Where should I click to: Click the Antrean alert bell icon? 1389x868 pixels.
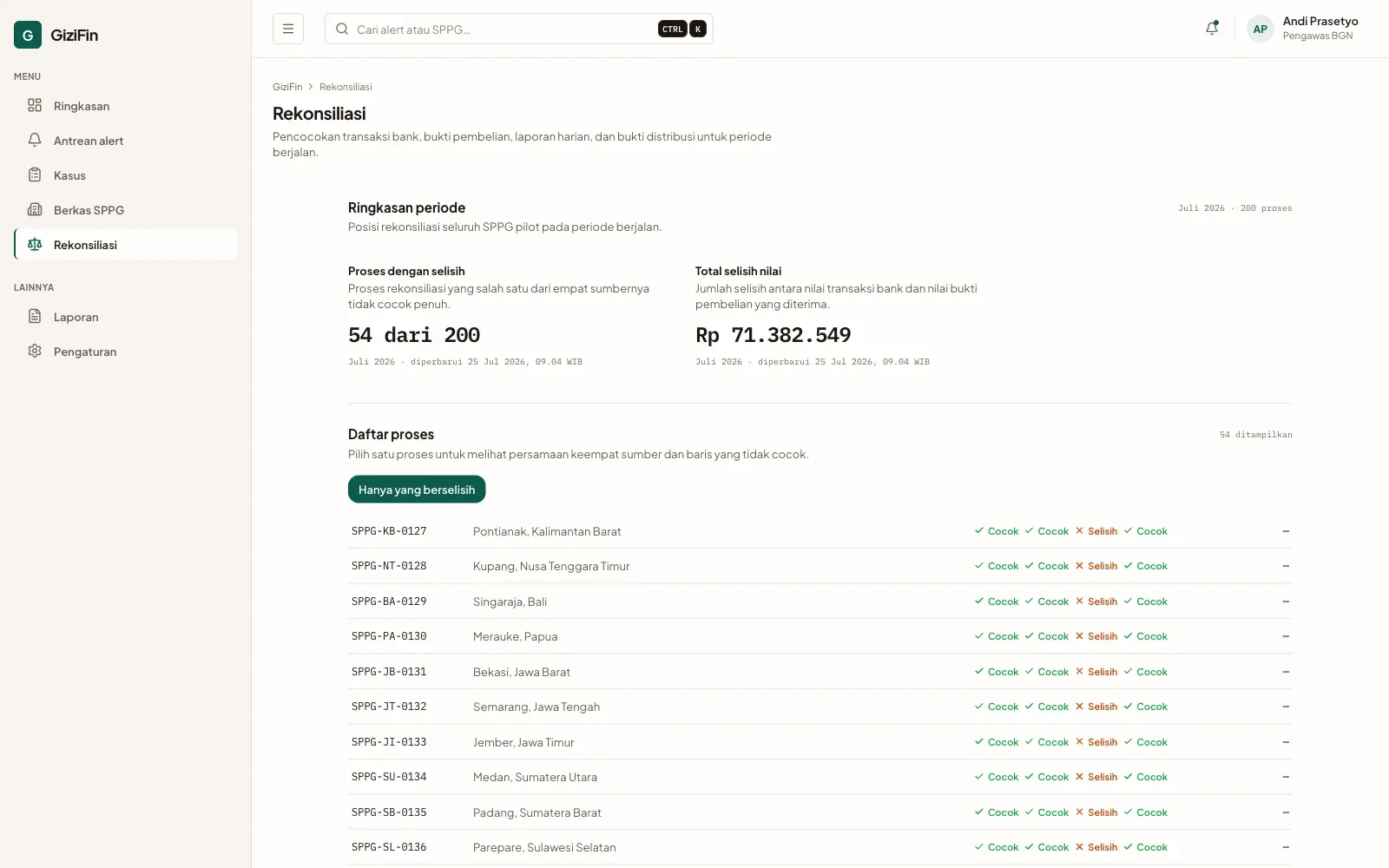(x=35, y=140)
